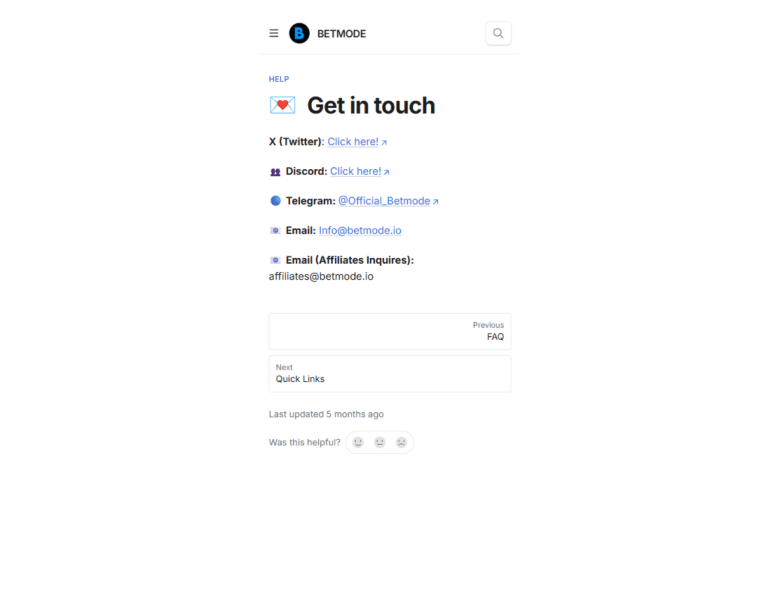Click the Info@betmode.io email link
The height and width of the screenshot is (600, 780).
tap(360, 230)
